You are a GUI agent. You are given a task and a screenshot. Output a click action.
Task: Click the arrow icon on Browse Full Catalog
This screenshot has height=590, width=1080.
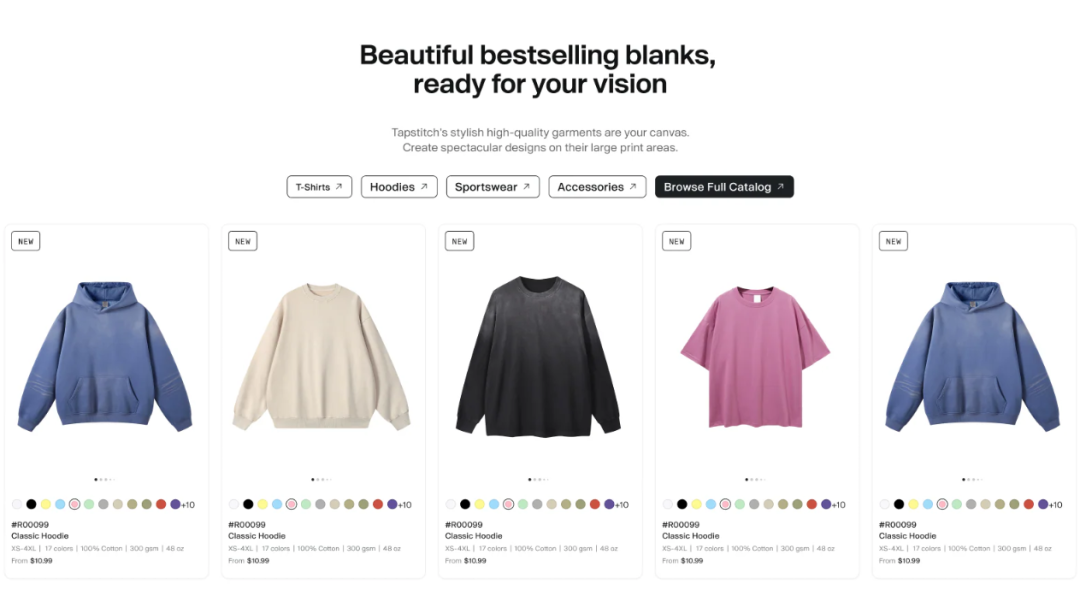781,187
